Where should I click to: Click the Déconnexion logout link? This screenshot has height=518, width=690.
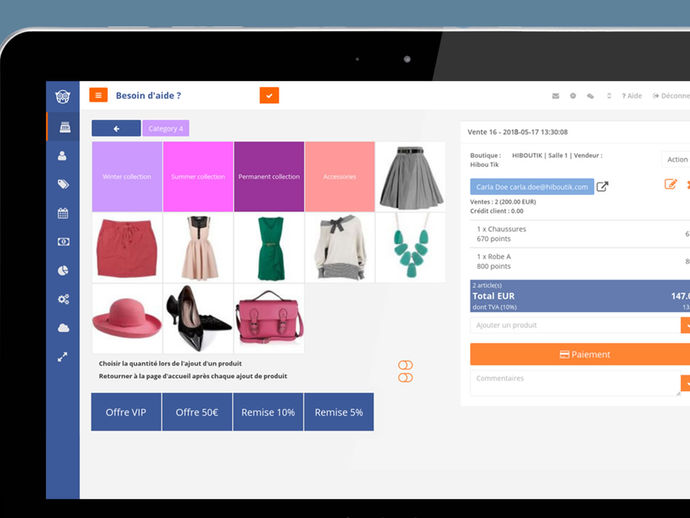coord(671,96)
